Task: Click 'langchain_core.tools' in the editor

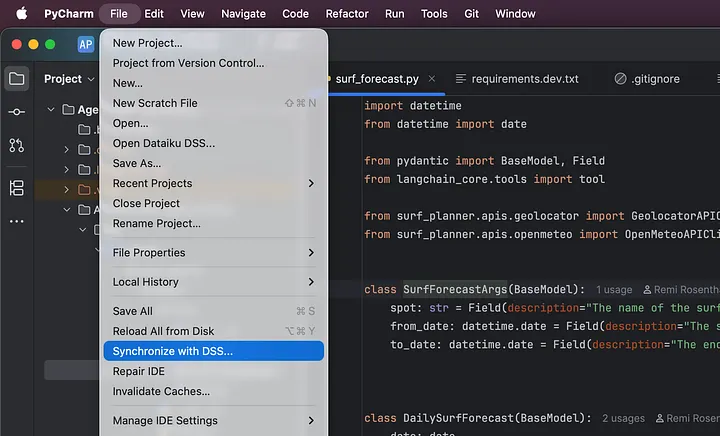Action: click(461, 179)
